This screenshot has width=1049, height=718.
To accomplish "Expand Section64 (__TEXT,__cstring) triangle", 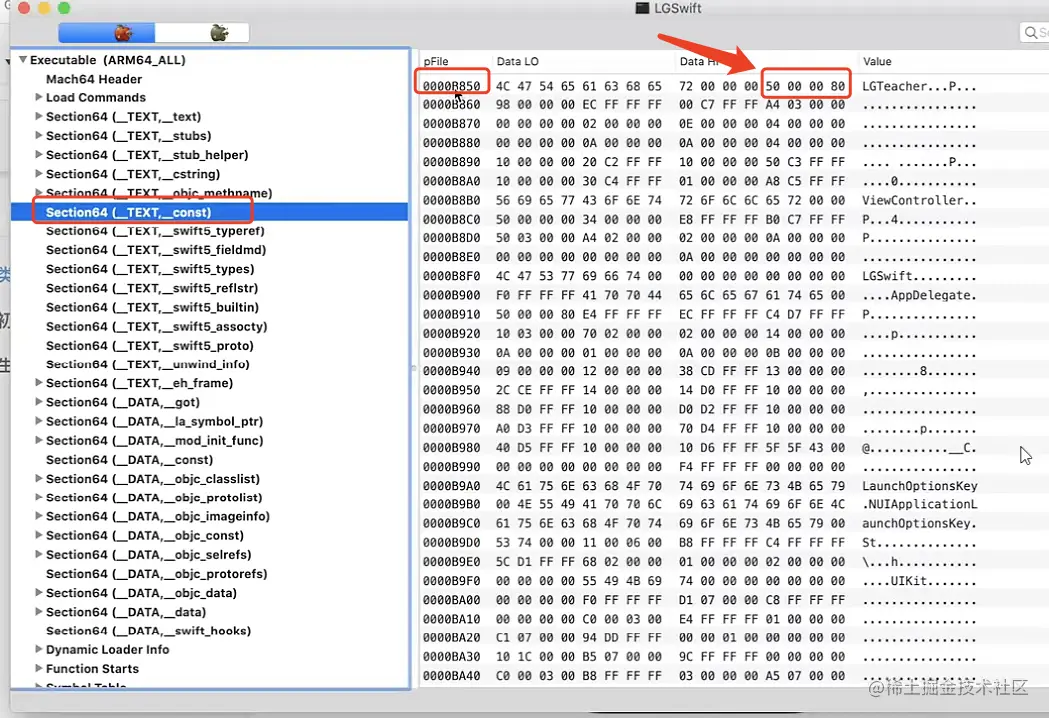I will (x=39, y=173).
